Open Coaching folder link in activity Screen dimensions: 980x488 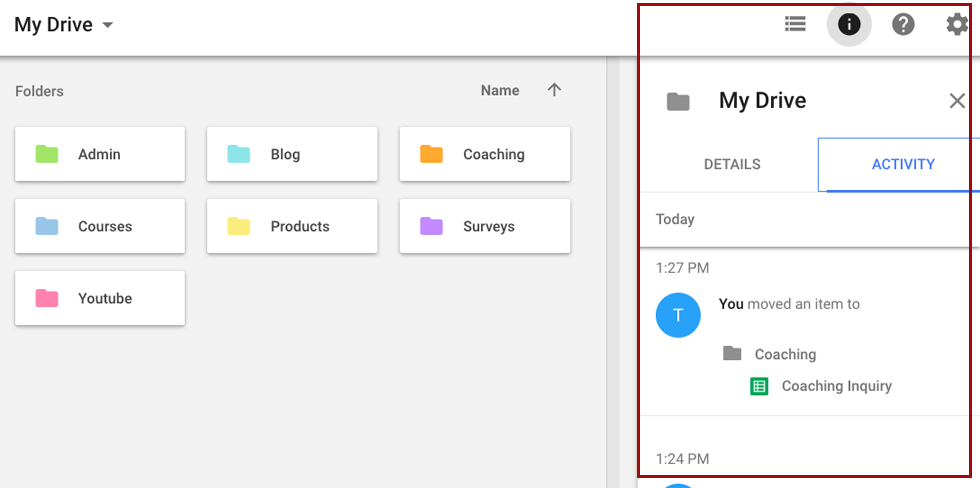pos(785,354)
